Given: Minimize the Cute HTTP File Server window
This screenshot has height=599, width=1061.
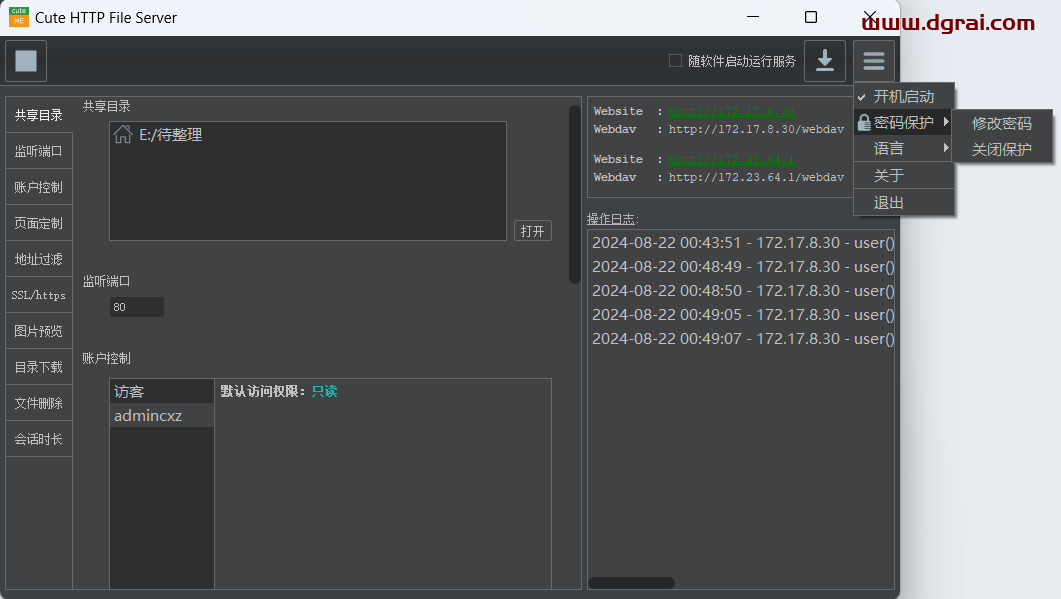Looking at the screenshot, I should tap(753, 17).
